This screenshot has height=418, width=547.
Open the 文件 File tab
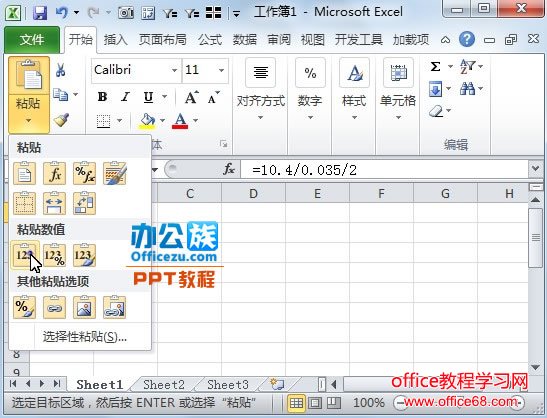(x=32, y=40)
